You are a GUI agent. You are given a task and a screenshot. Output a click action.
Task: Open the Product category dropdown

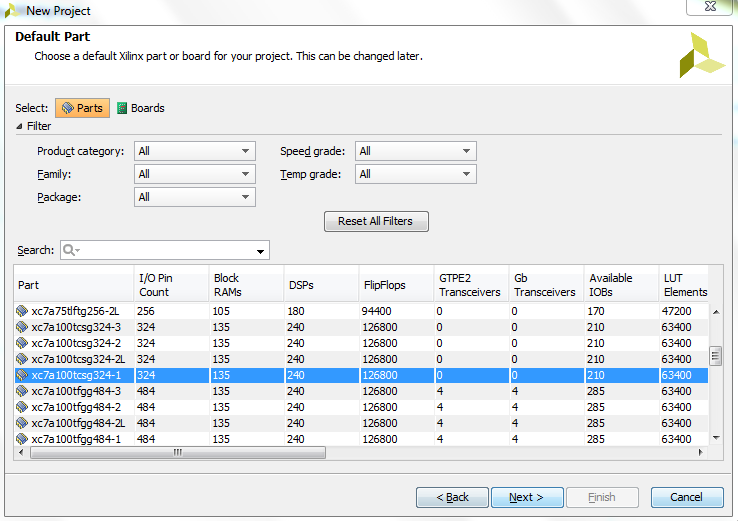(x=195, y=151)
